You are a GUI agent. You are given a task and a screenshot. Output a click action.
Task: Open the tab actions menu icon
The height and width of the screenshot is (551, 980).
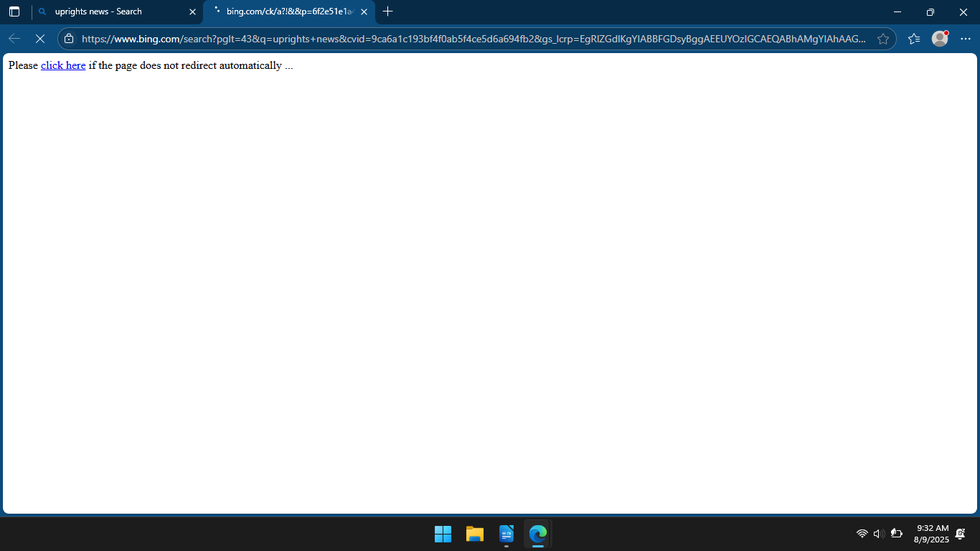pyautogui.click(x=14, y=11)
